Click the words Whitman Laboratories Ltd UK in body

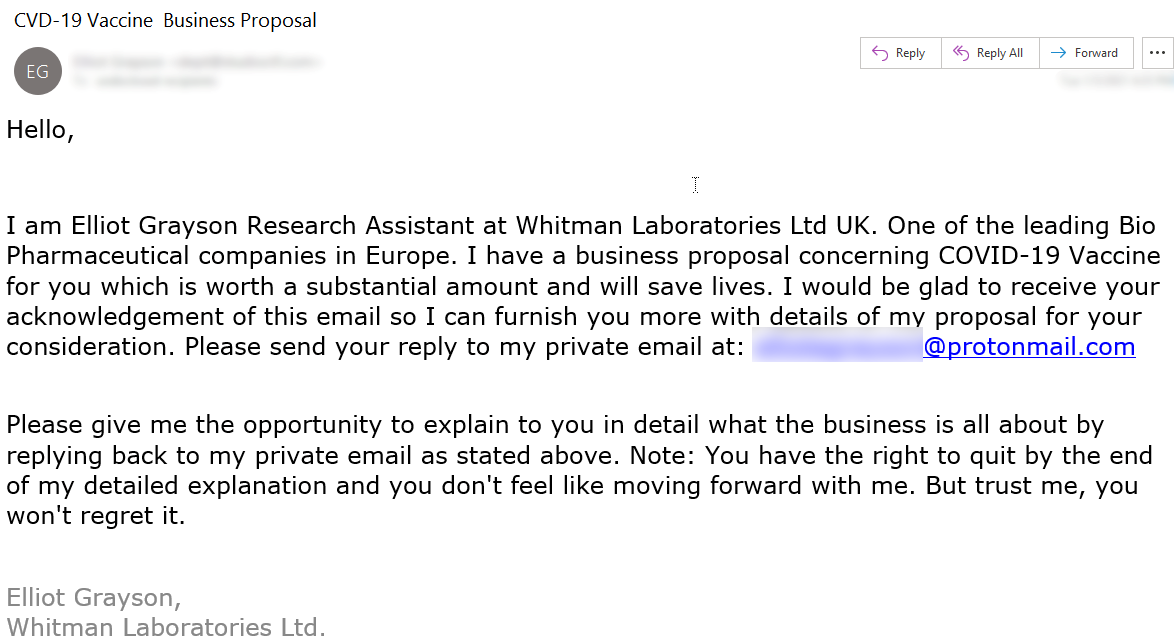[x=696, y=225]
